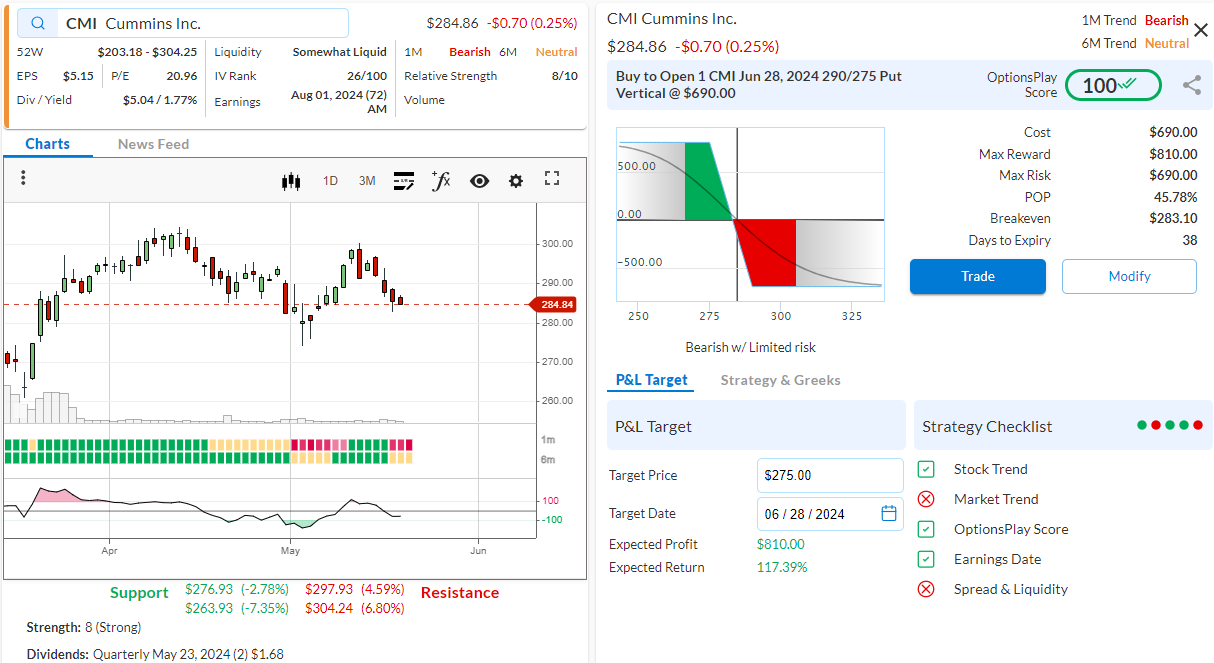Click the strategy title Buy to Open 1 CMI
The width and height of the screenshot is (1214, 663).
[758, 84]
